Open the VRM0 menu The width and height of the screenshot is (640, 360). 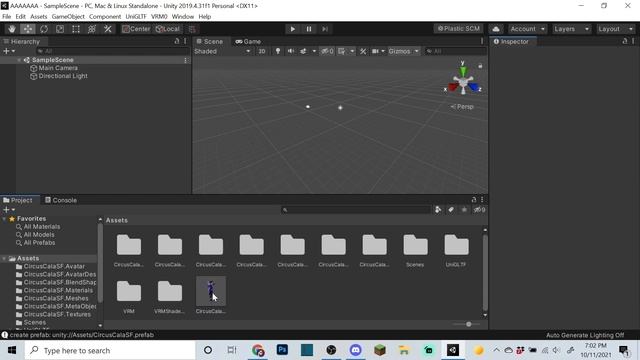click(x=159, y=17)
